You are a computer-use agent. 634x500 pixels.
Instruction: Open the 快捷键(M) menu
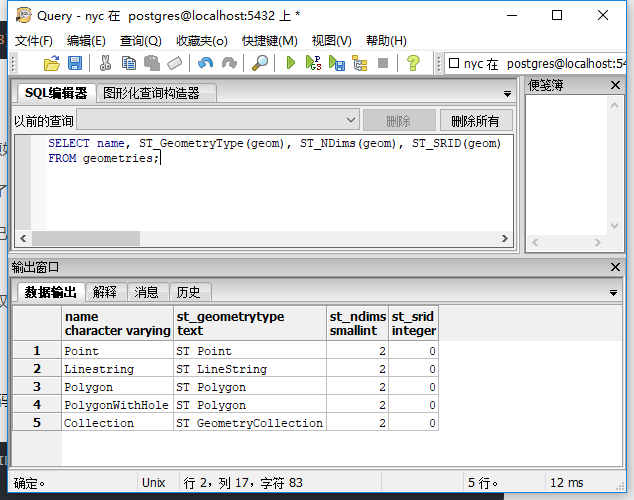pyautogui.click(x=270, y=41)
